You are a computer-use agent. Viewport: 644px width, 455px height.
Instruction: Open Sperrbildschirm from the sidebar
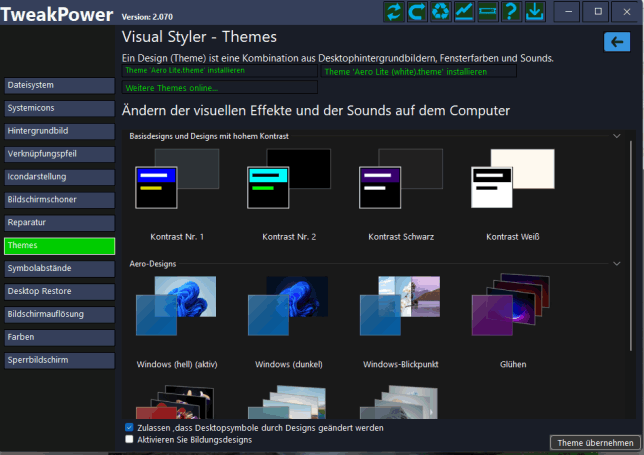pos(60,359)
